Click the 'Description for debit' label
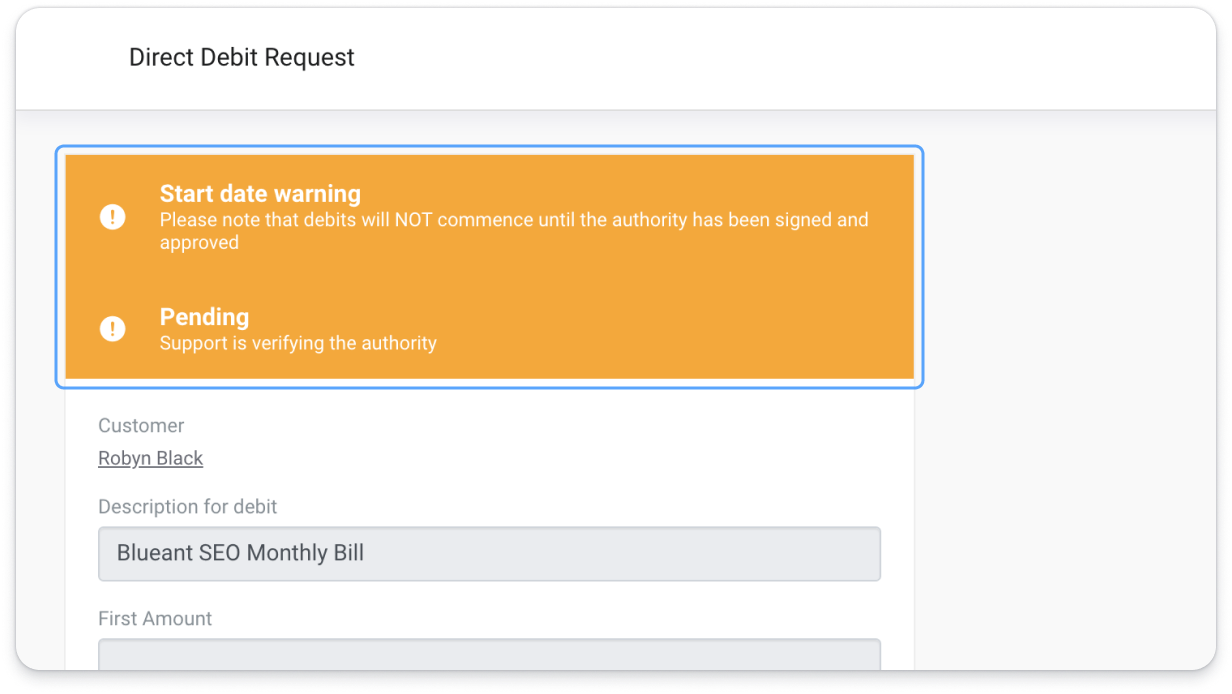This screenshot has height=694, width=1232. (x=188, y=507)
